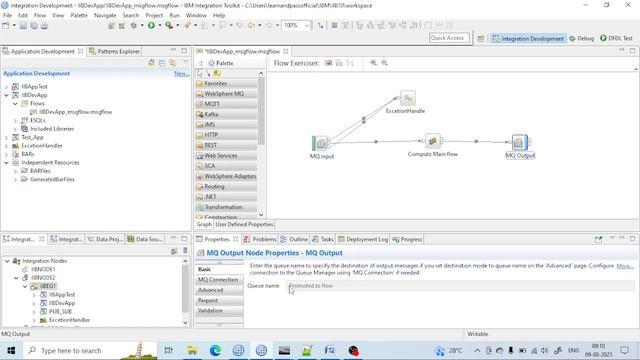The width and height of the screenshot is (640, 360).
Task: Open the MQTT palette drawer
Action: coord(227,104)
